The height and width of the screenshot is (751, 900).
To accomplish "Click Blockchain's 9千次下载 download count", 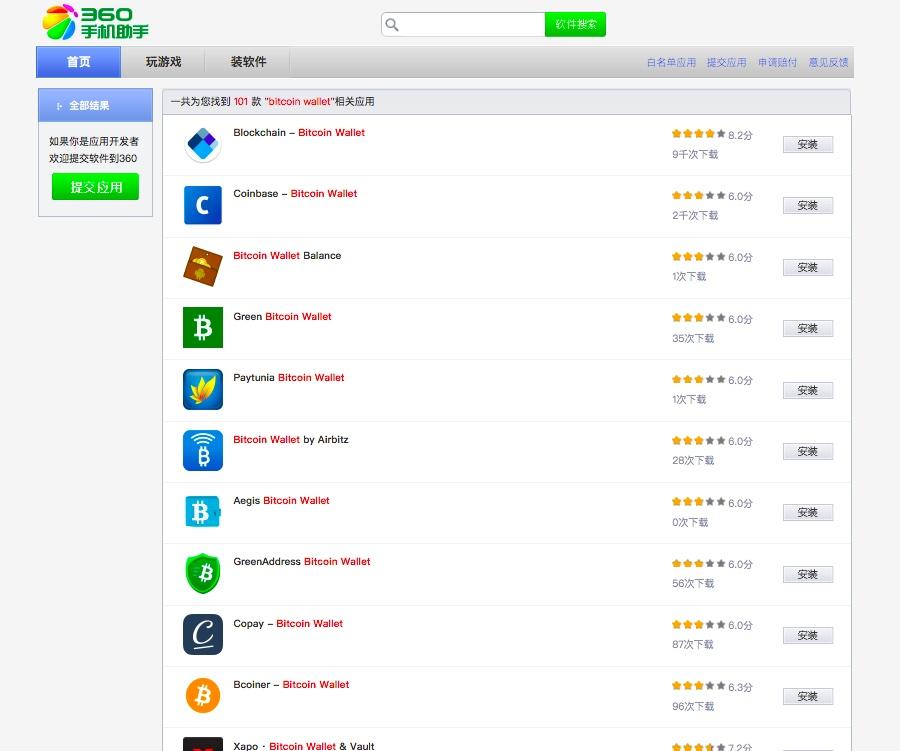I will (x=695, y=154).
